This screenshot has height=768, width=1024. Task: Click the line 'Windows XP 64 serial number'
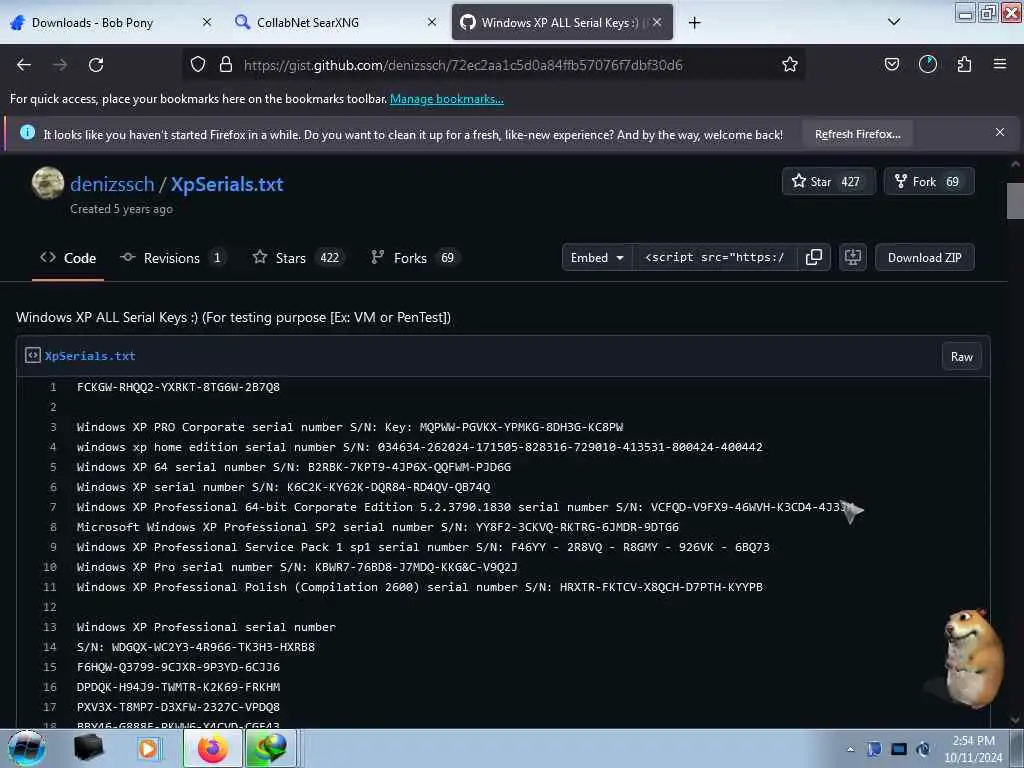click(x=294, y=467)
